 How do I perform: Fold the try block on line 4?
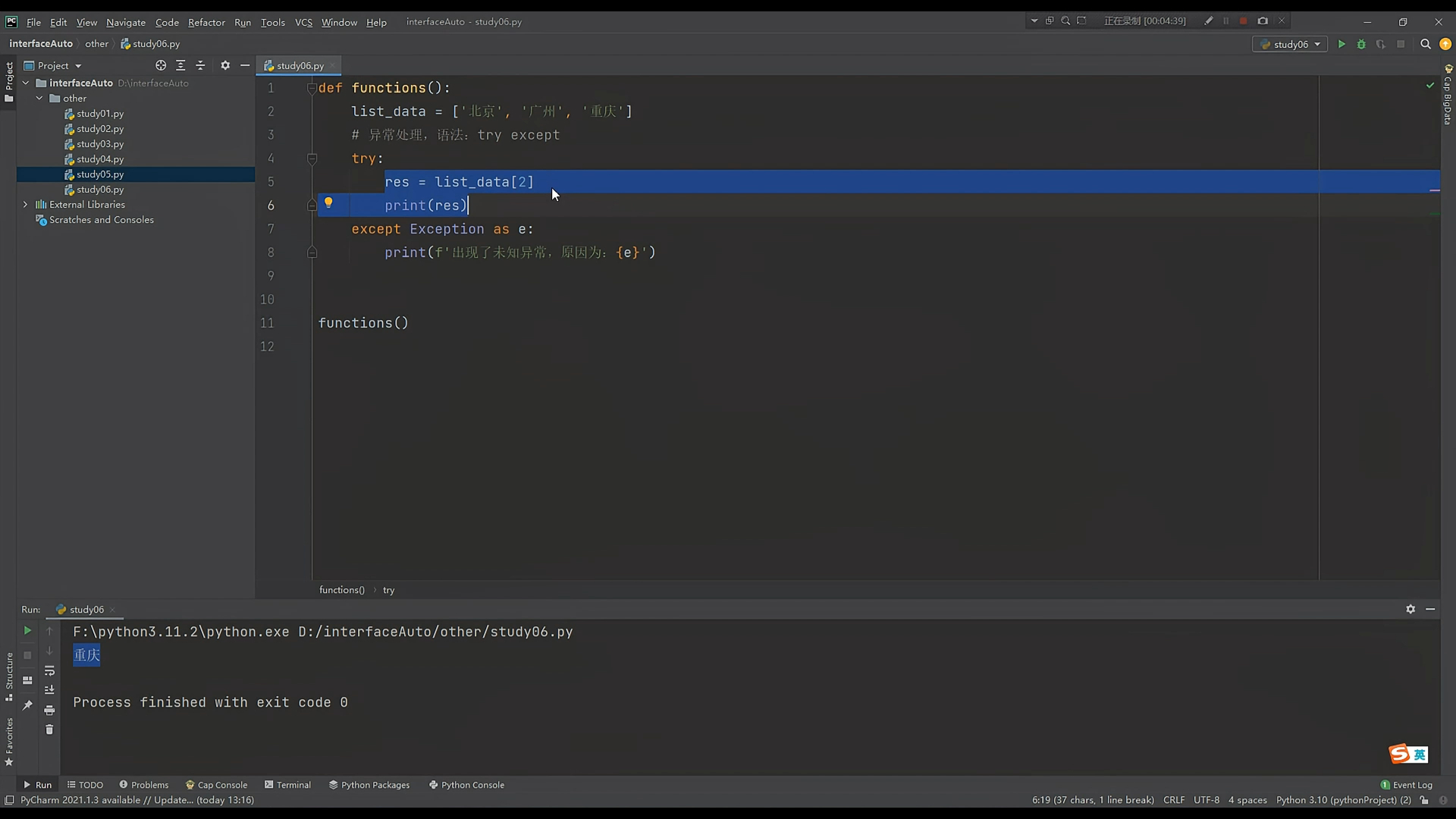(312, 158)
